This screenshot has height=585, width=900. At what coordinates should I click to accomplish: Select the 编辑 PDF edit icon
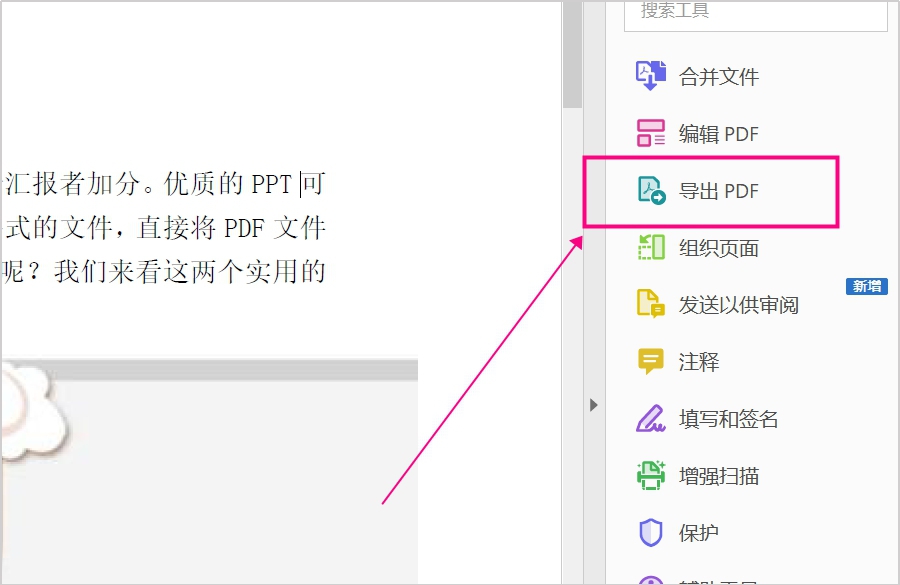click(x=651, y=133)
